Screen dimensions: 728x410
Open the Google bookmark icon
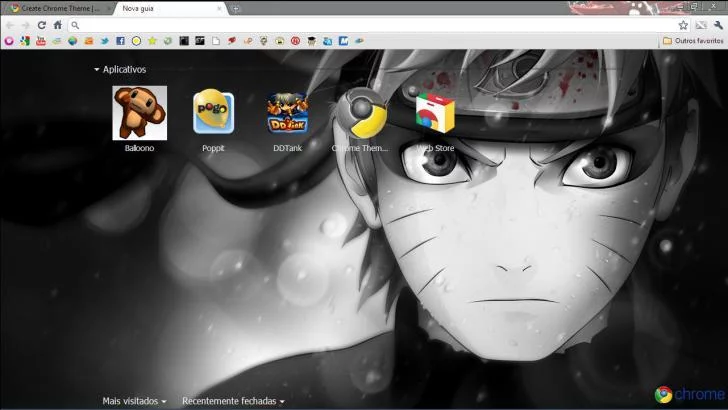(x=25, y=41)
